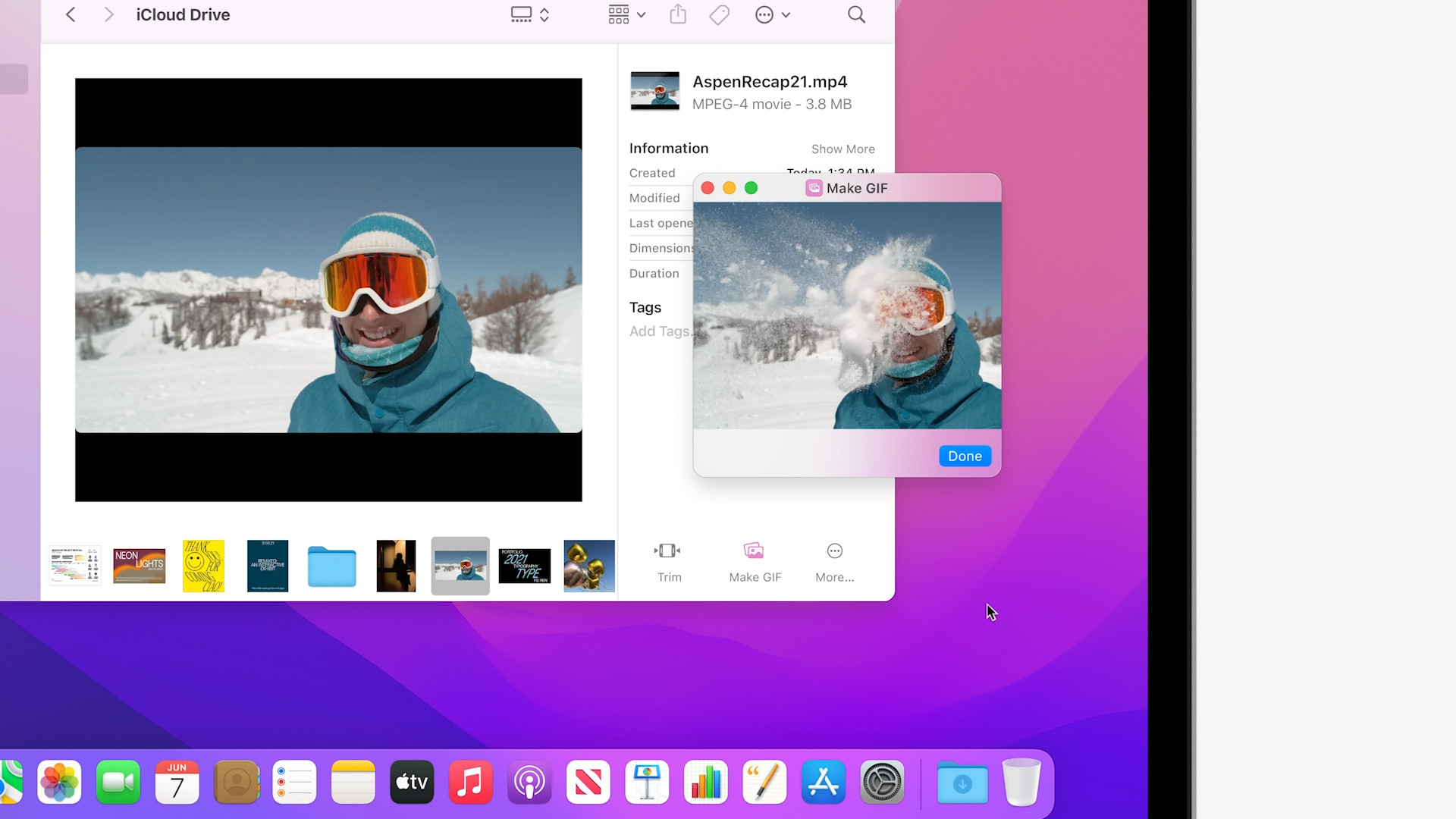1456x819 pixels.
Task: Select the Trim quick action icon
Action: 668,551
